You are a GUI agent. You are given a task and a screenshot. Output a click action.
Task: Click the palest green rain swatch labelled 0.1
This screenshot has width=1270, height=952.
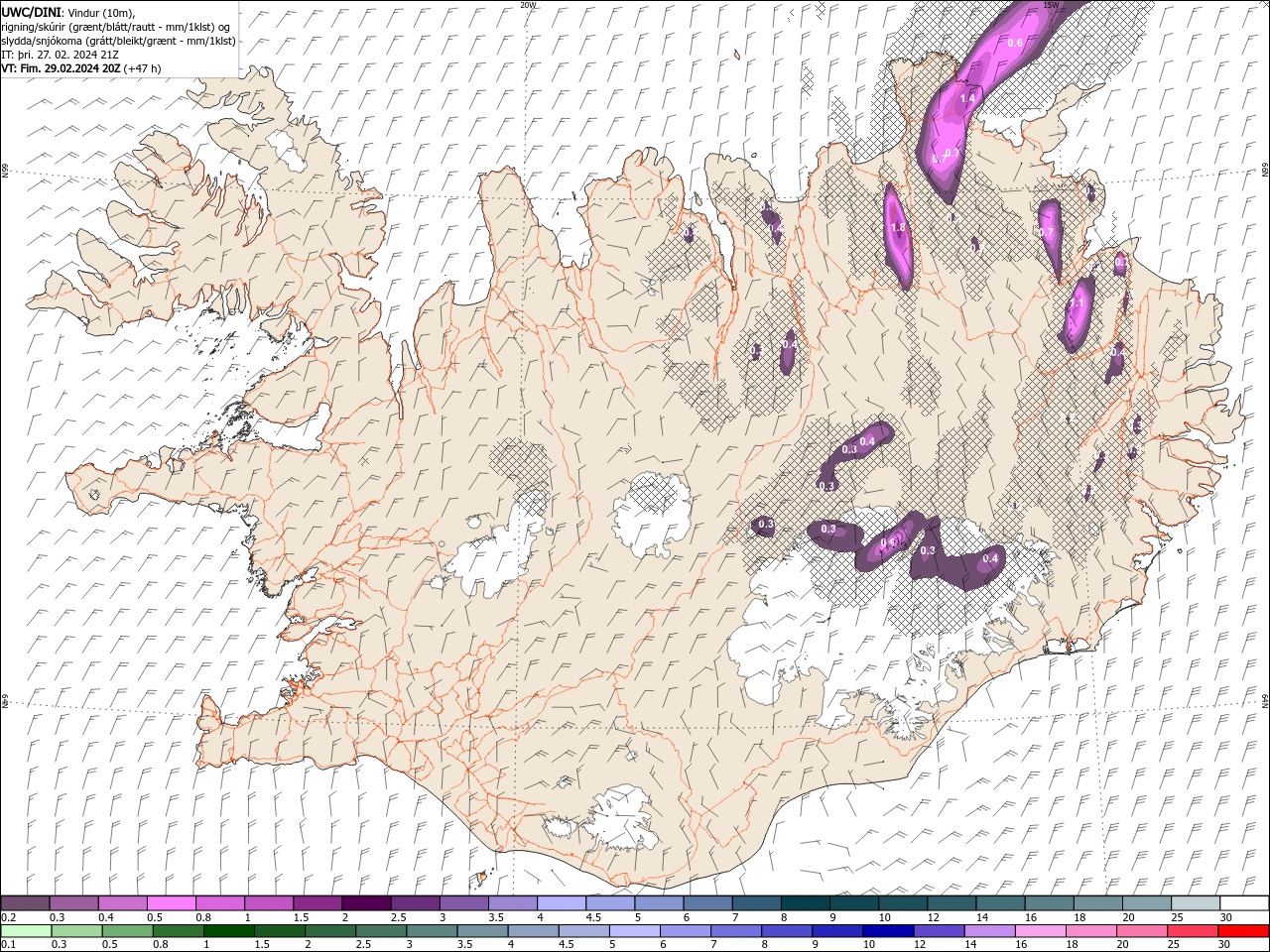pyautogui.click(x=26, y=931)
